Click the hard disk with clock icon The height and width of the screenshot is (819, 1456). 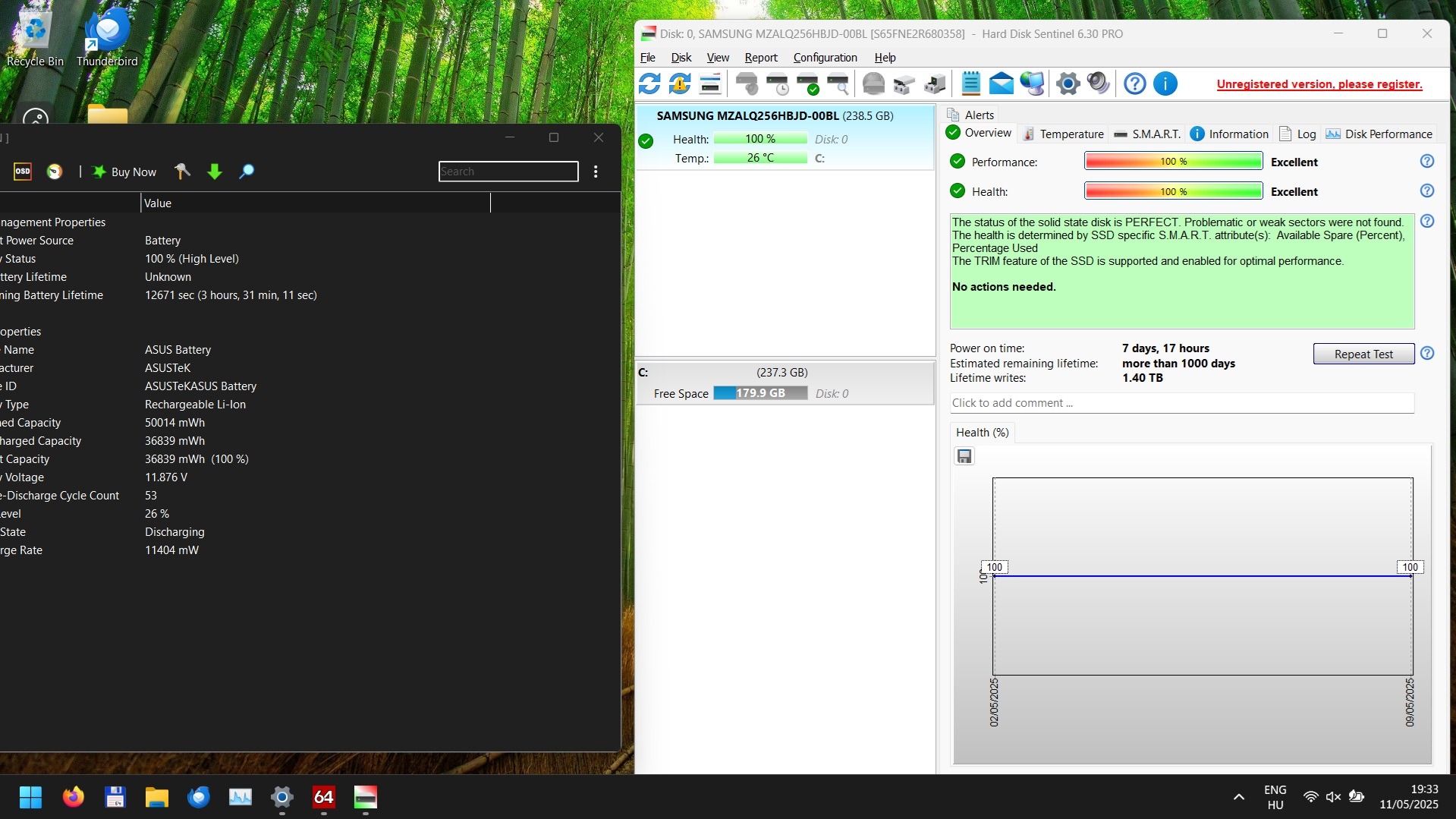(x=778, y=83)
